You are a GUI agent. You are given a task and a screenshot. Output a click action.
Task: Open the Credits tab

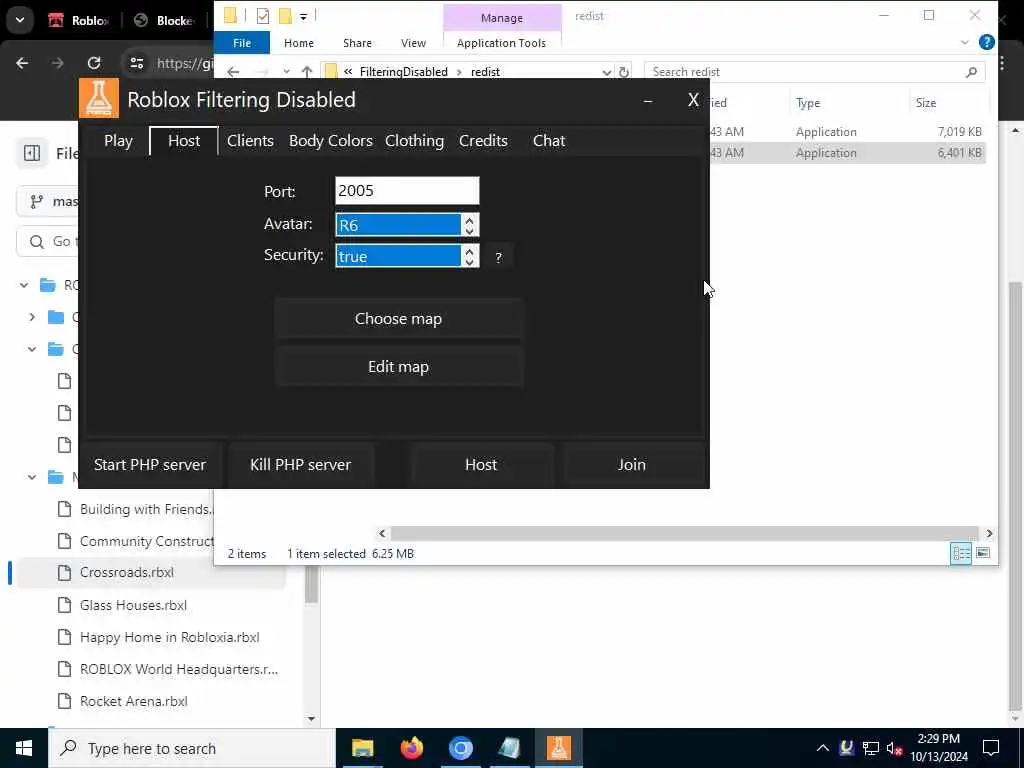[x=483, y=141]
